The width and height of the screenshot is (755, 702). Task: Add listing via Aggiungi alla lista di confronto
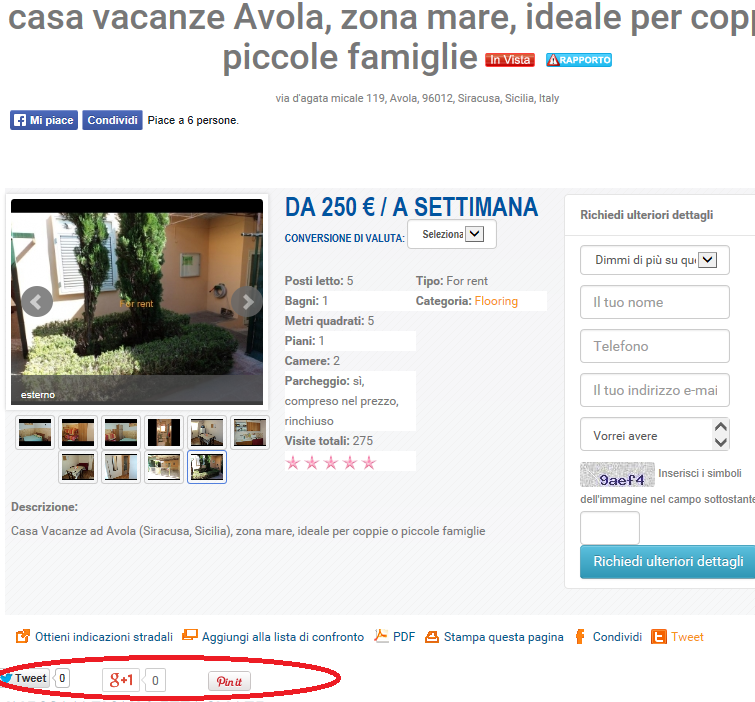273,637
